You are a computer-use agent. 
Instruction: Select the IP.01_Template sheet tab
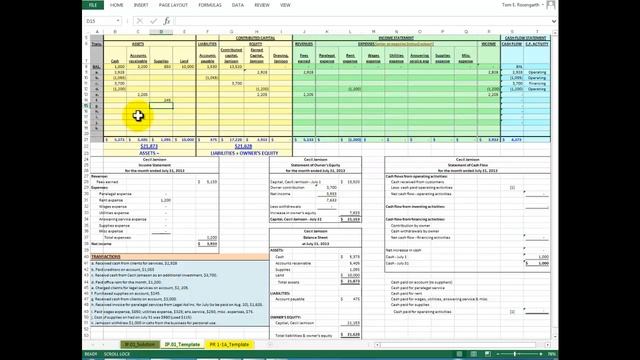tap(182, 344)
